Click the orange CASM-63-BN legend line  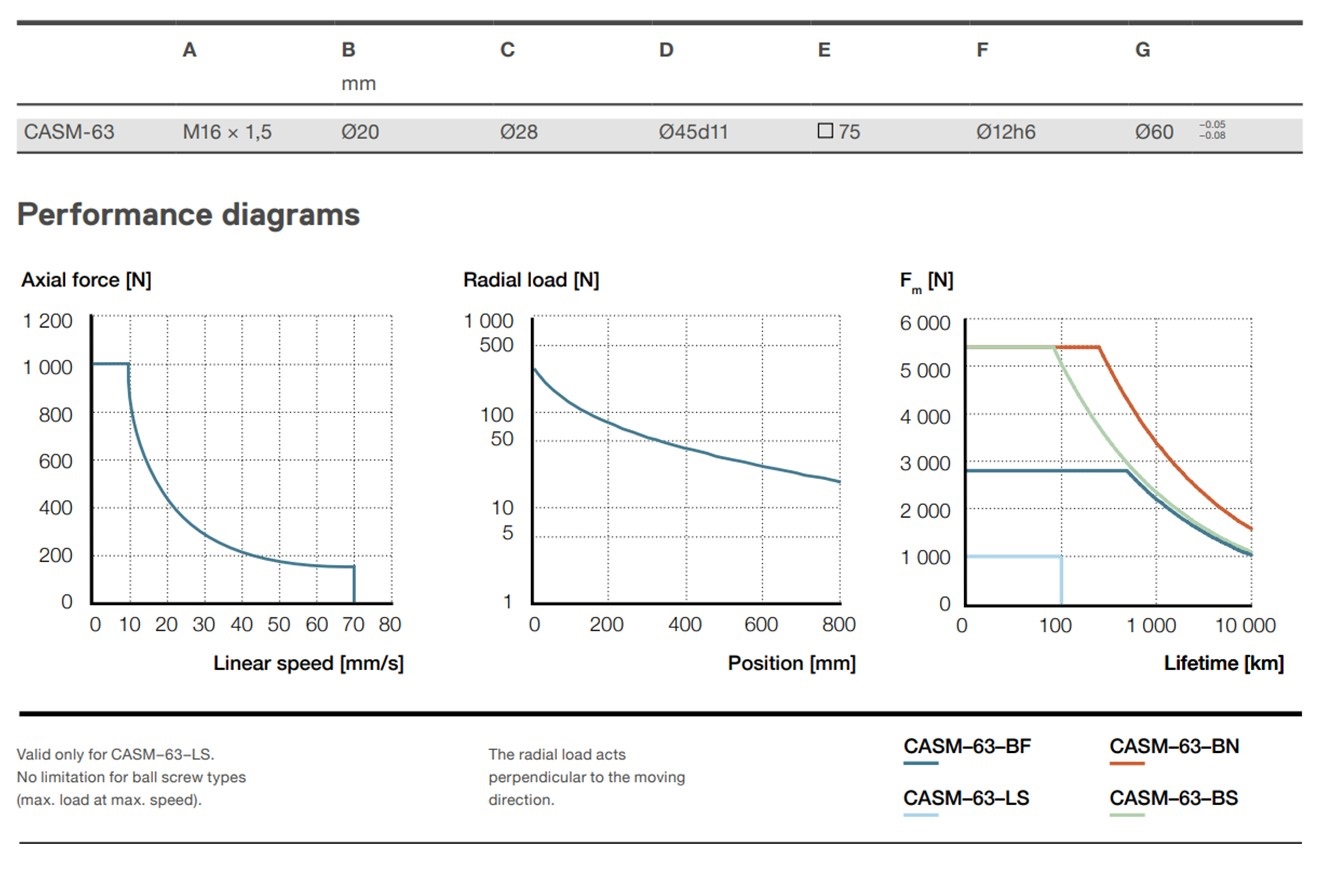tap(1127, 764)
